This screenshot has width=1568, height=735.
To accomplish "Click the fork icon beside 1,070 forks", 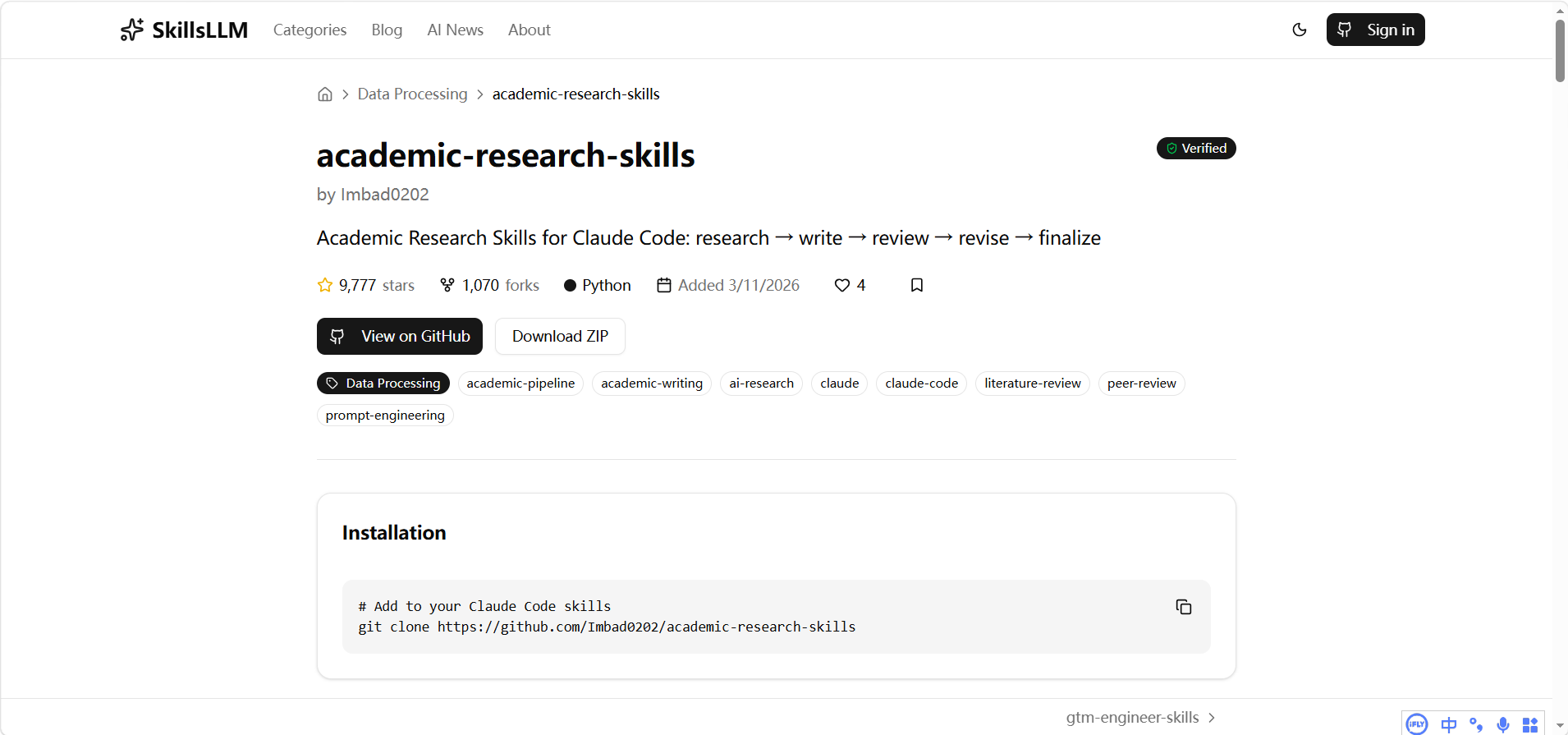I will coord(447,285).
